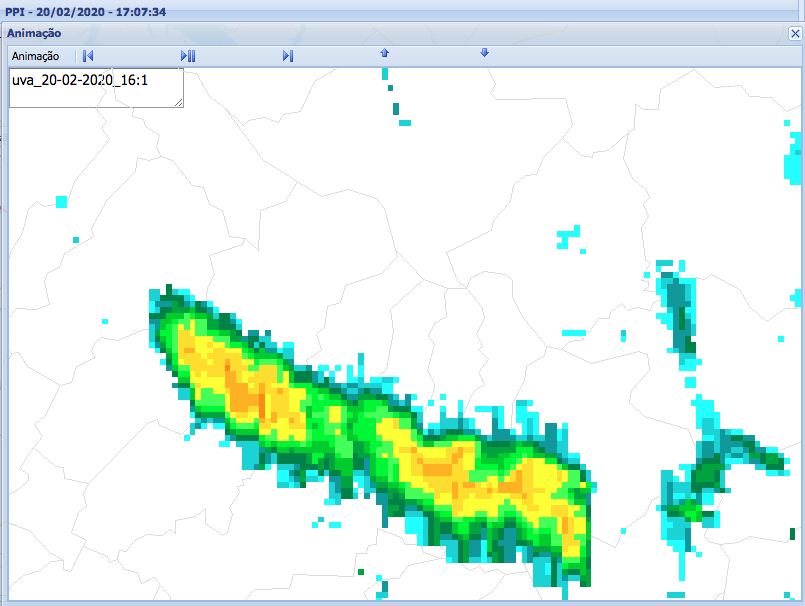The image size is (805, 606).
Task: Skip to the first animation frame
Action: 88,56
